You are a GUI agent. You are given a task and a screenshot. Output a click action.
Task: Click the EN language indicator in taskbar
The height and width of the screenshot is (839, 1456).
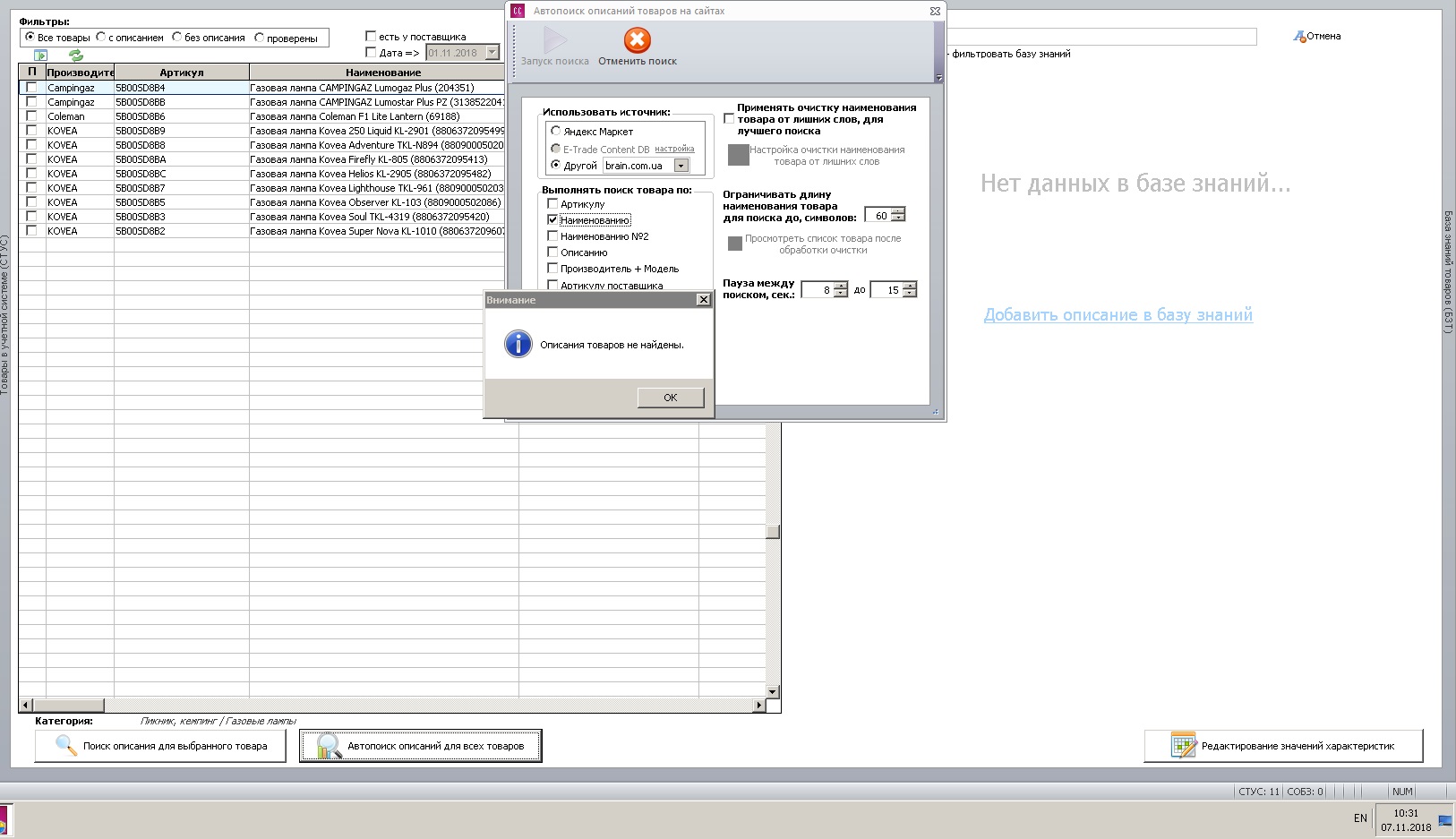coord(1360,818)
